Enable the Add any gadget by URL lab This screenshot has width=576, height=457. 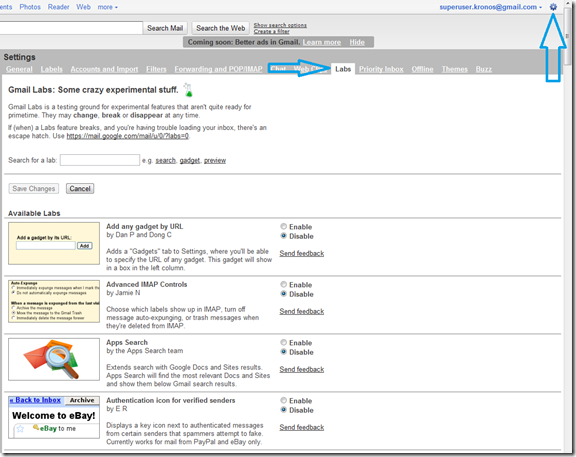click(284, 226)
